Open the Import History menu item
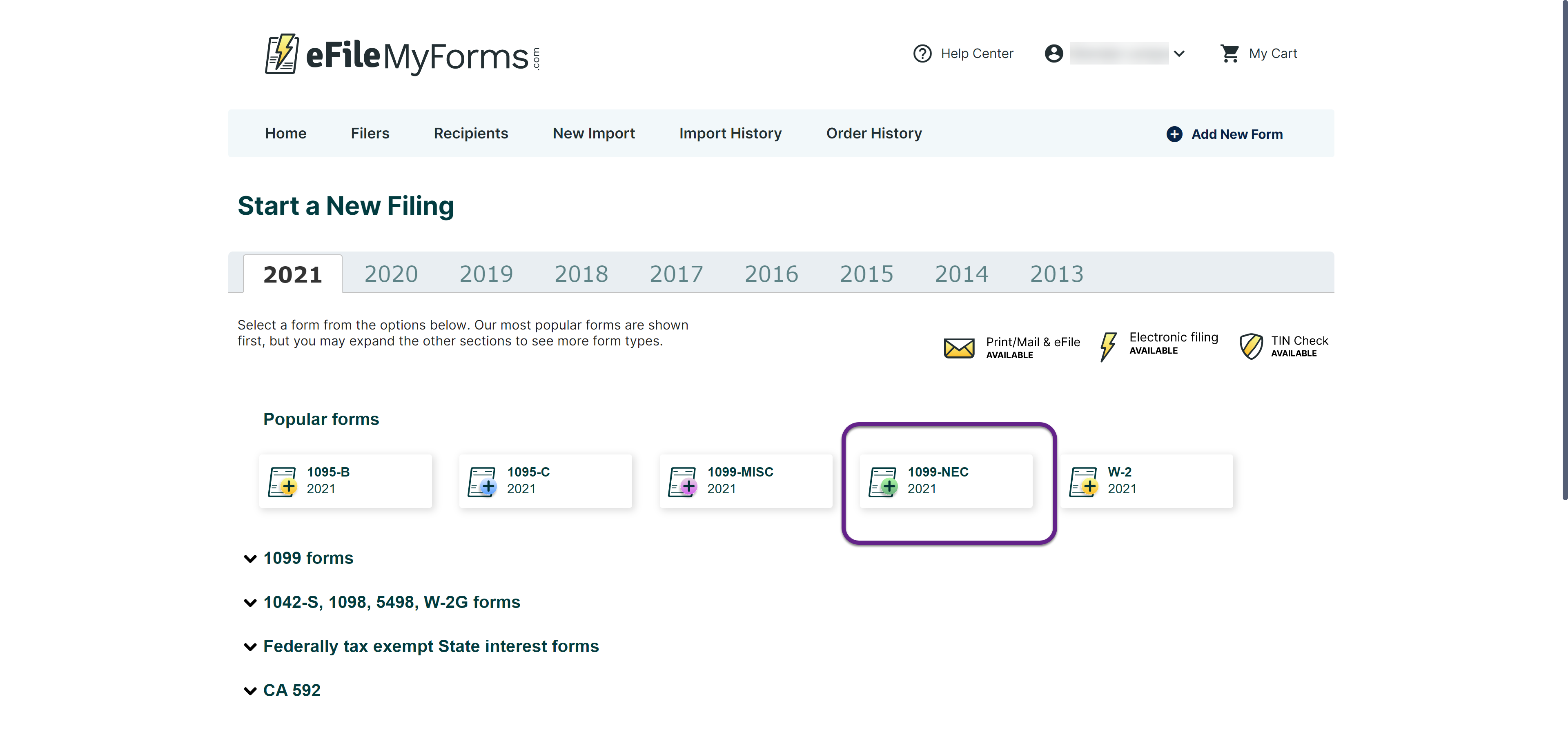The image size is (1568, 746). click(730, 133)
